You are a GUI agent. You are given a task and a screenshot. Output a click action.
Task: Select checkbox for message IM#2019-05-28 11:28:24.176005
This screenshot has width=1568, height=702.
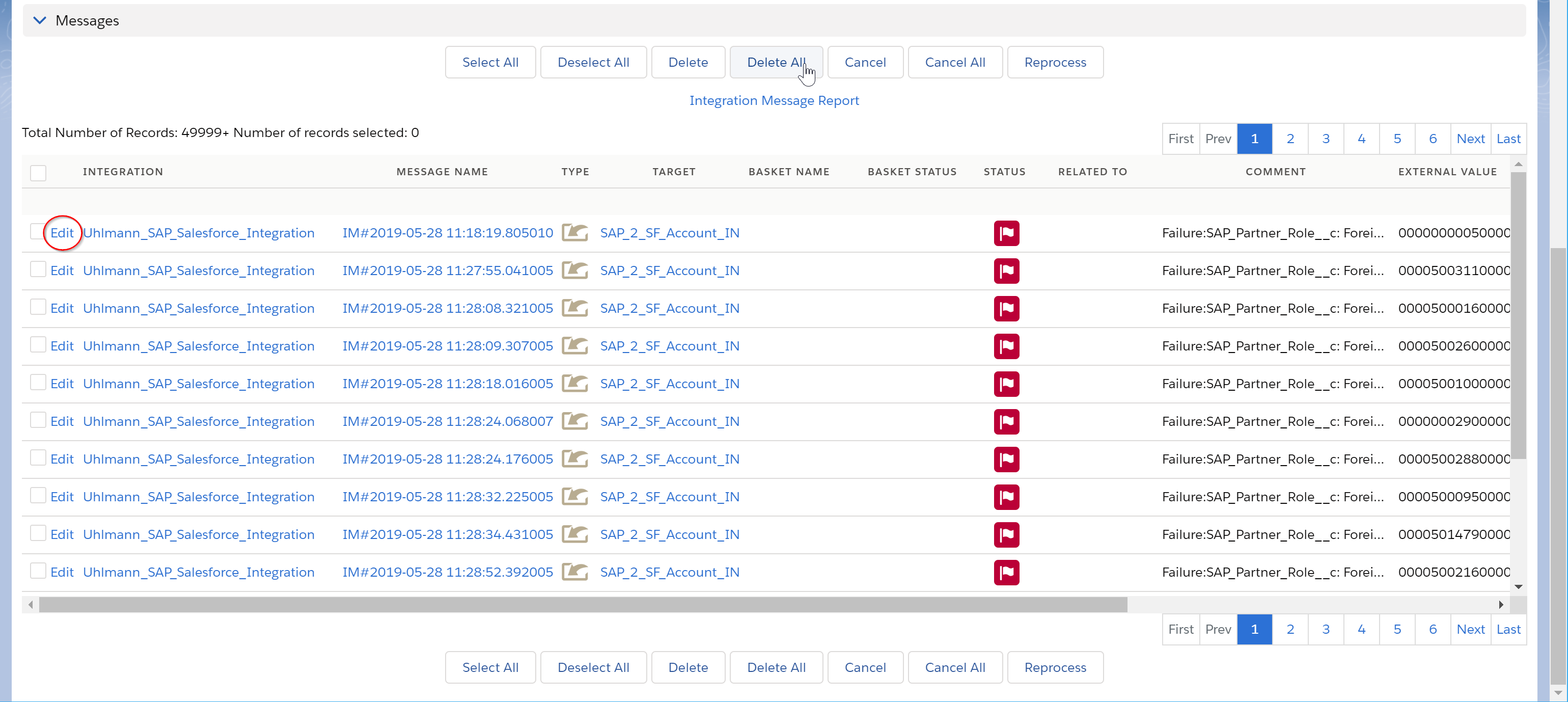pyautogui.click(x=38, y=458)
